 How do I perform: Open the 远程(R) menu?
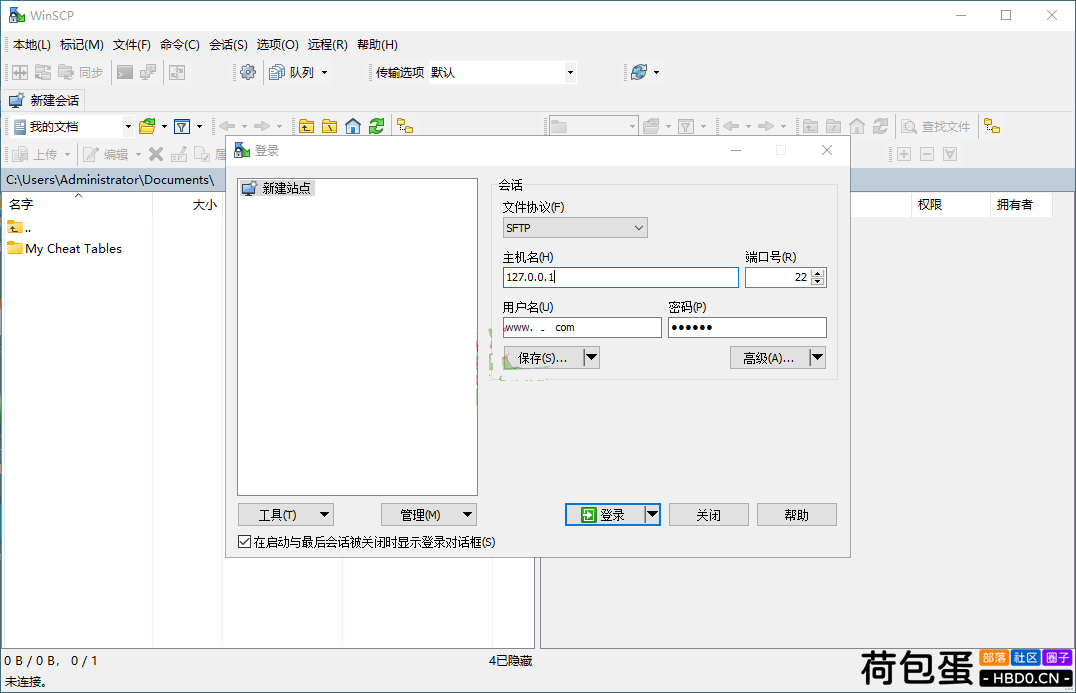click(x=327, y=45)
